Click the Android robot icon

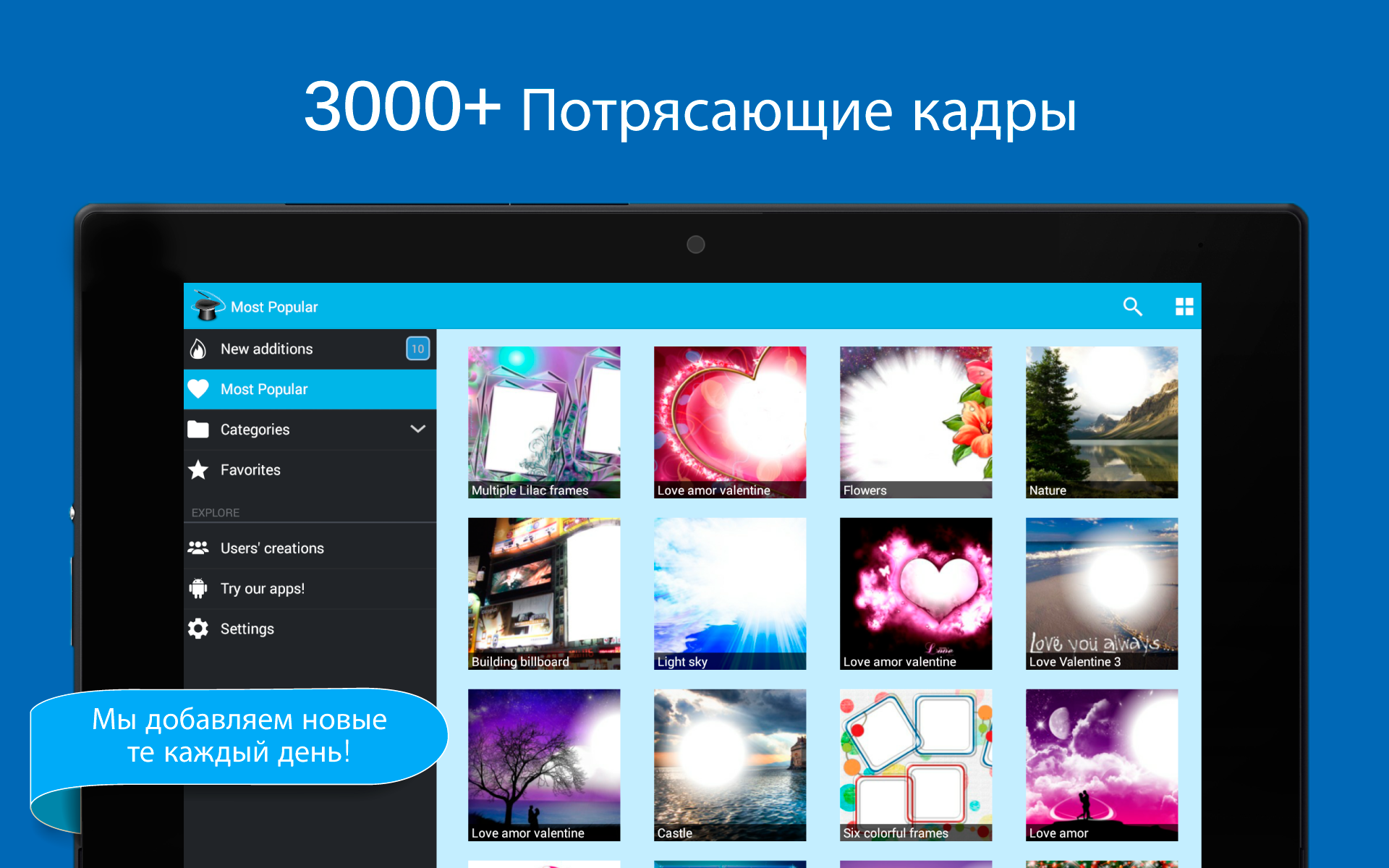[198, 588]
